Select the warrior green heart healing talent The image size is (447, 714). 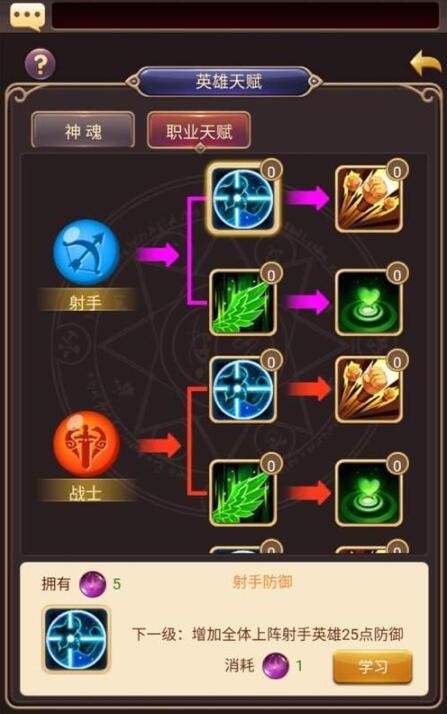(x=369, y=493)
